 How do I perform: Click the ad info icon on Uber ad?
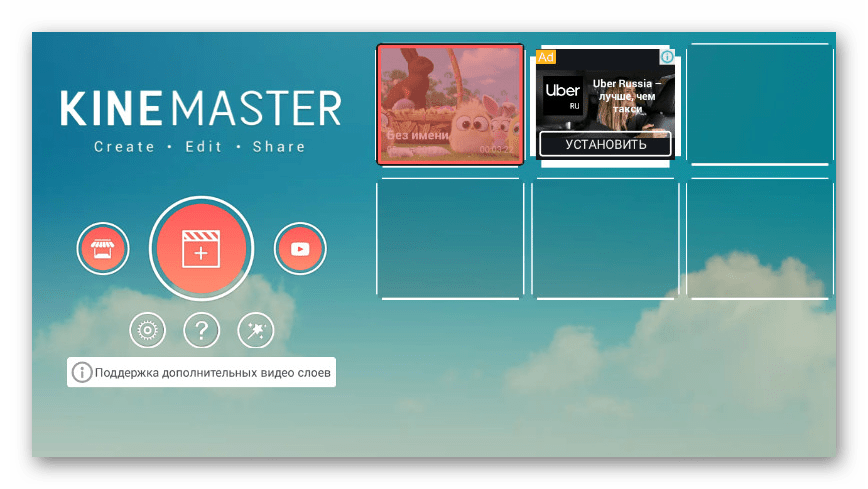pyautogui.click(x=667, y=57)
